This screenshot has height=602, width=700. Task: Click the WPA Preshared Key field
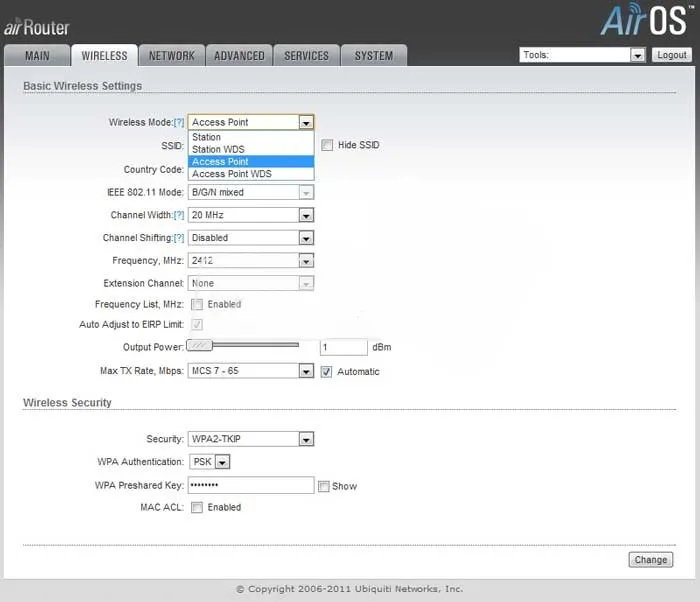(x=251, y=485)
